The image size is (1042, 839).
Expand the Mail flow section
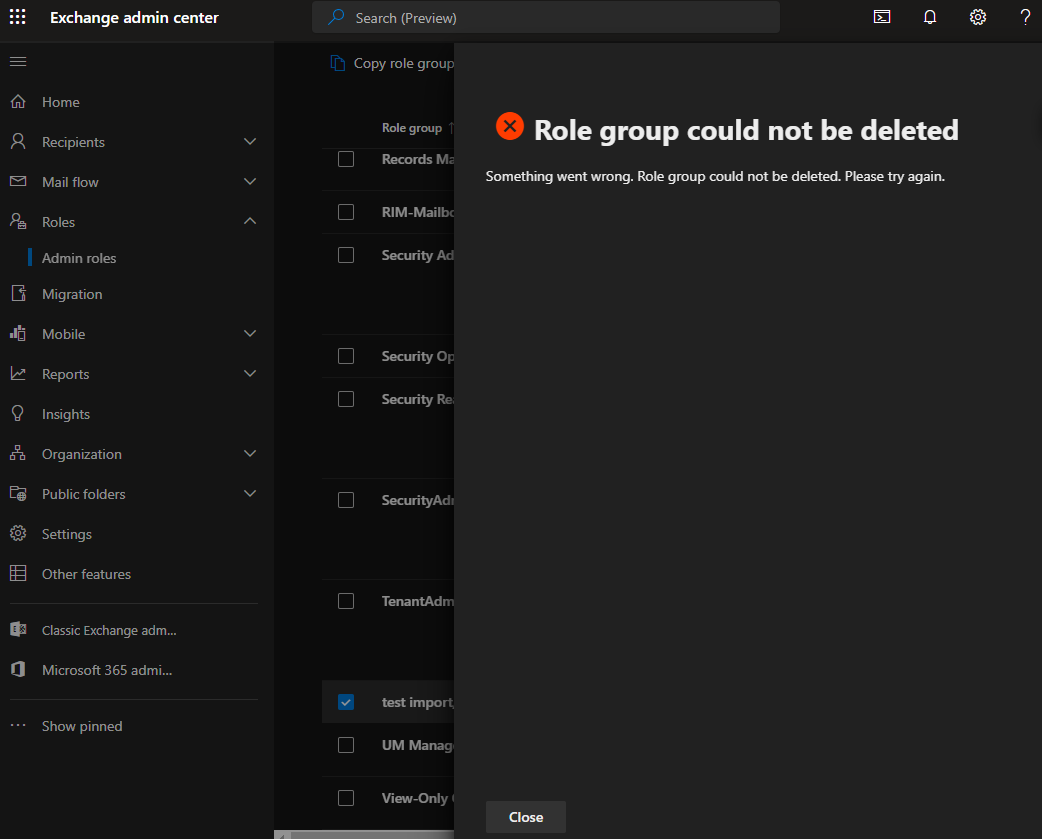pos(249,181)
